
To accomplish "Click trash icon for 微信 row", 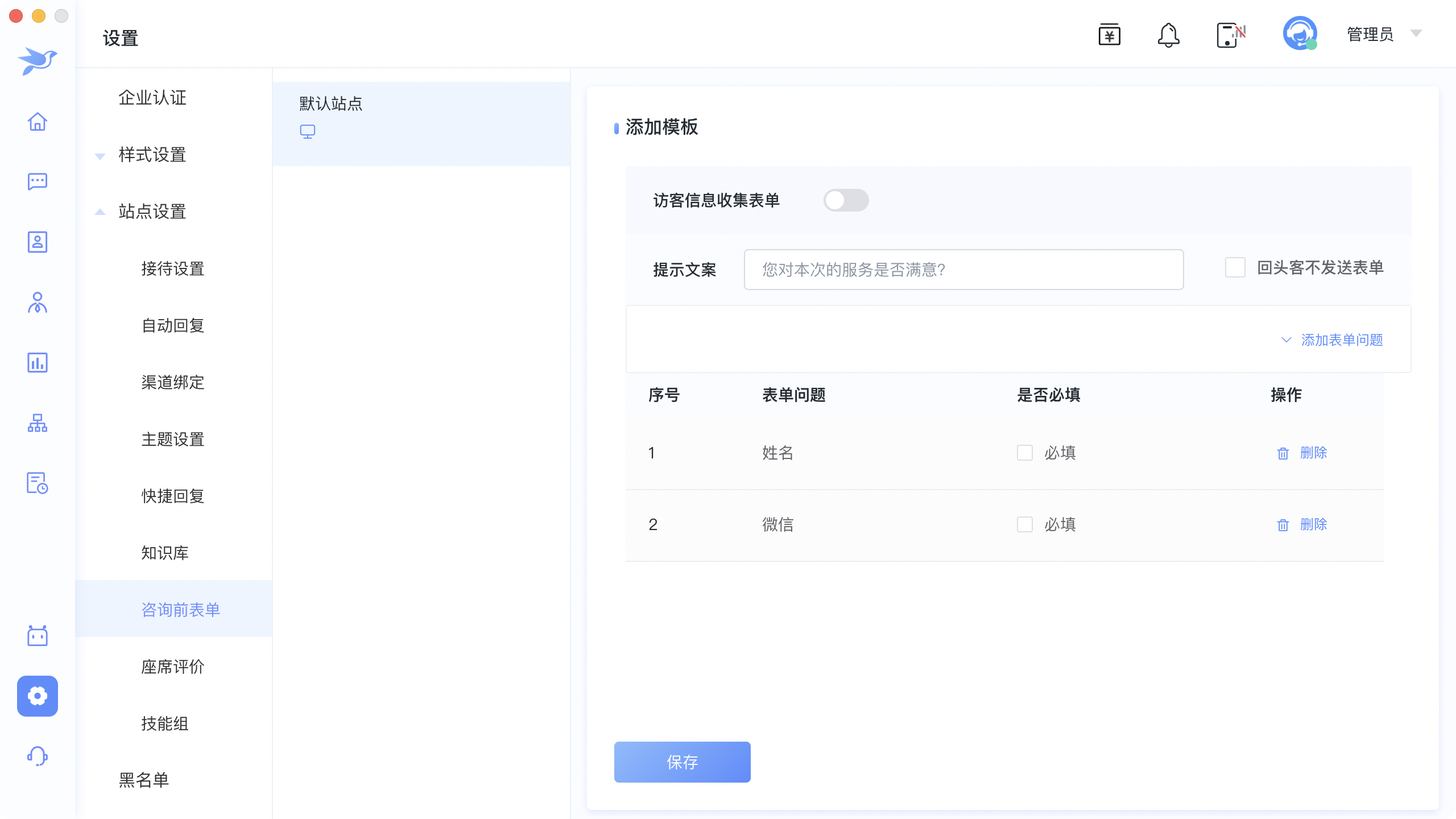I will (1283, 524).
